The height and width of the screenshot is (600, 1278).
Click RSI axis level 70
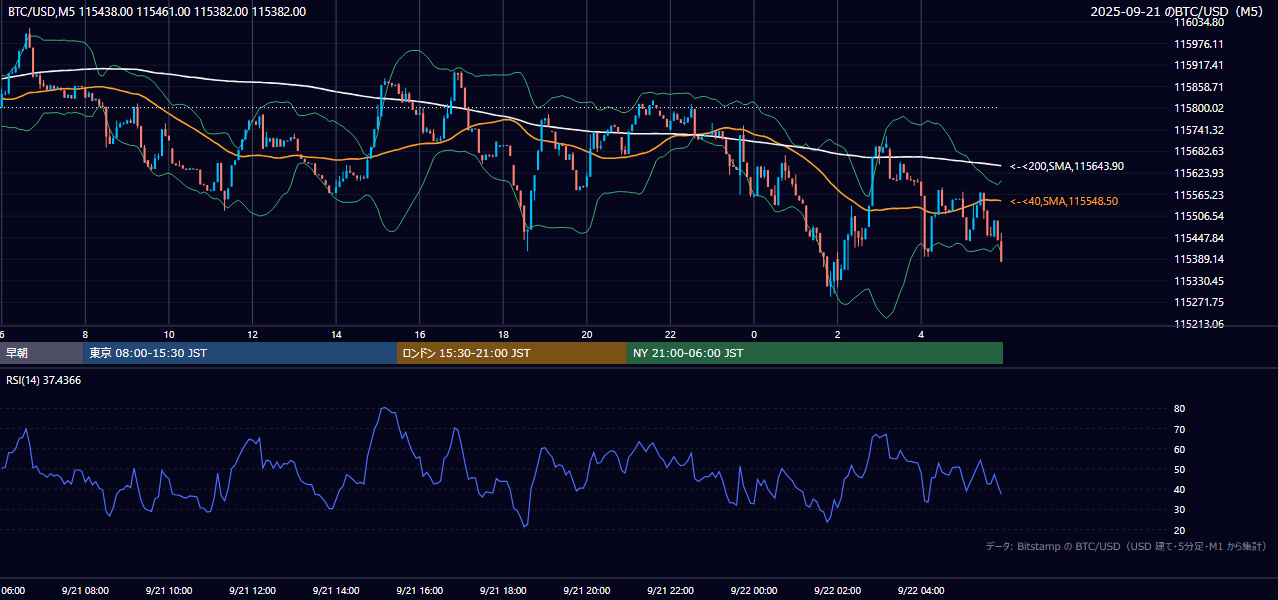(1179, 429)
